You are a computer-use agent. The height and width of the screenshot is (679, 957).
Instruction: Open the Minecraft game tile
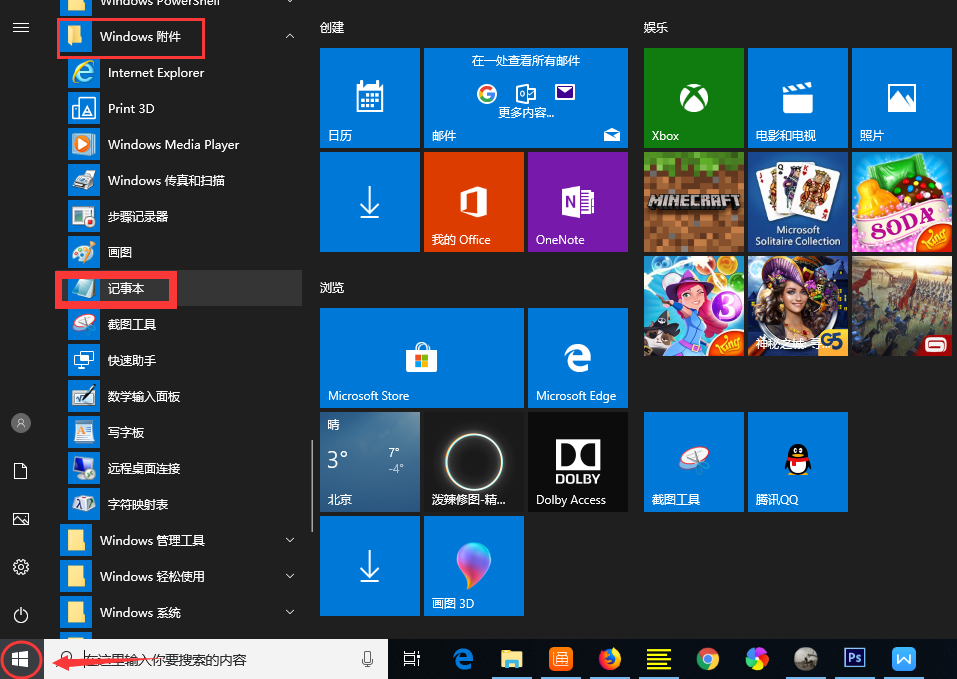[x=693, y=201]
